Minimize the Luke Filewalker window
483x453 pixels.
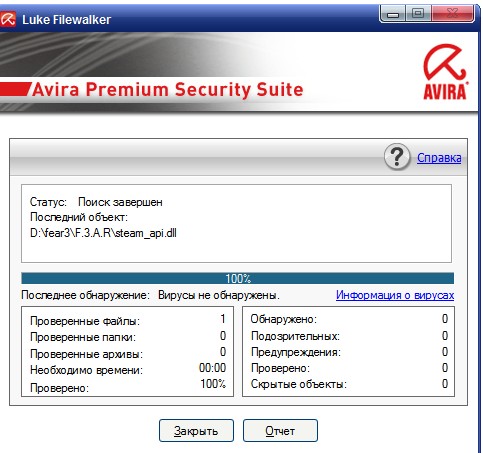[393, 14]
